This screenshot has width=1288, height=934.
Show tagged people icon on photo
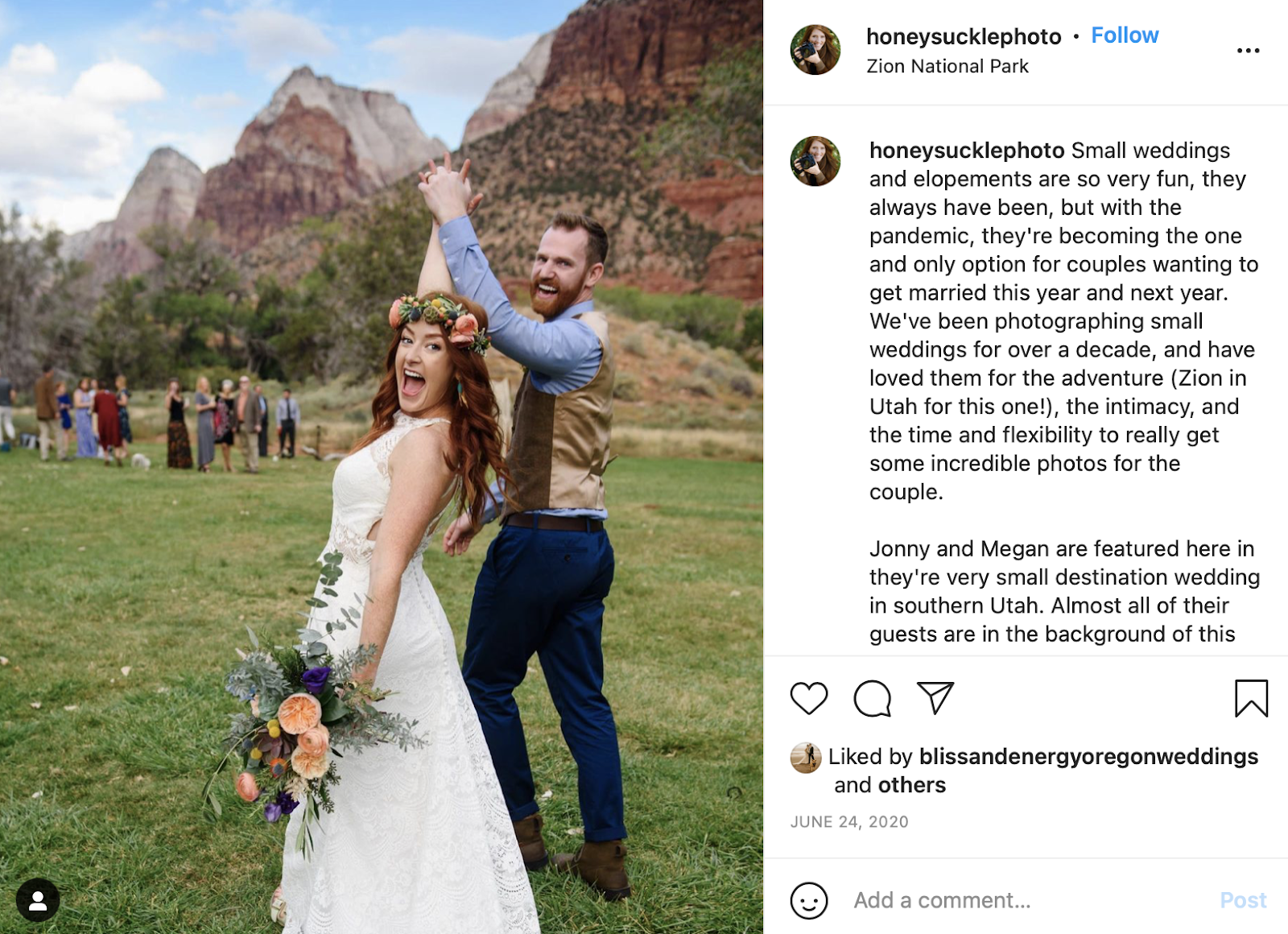point(38,900)
